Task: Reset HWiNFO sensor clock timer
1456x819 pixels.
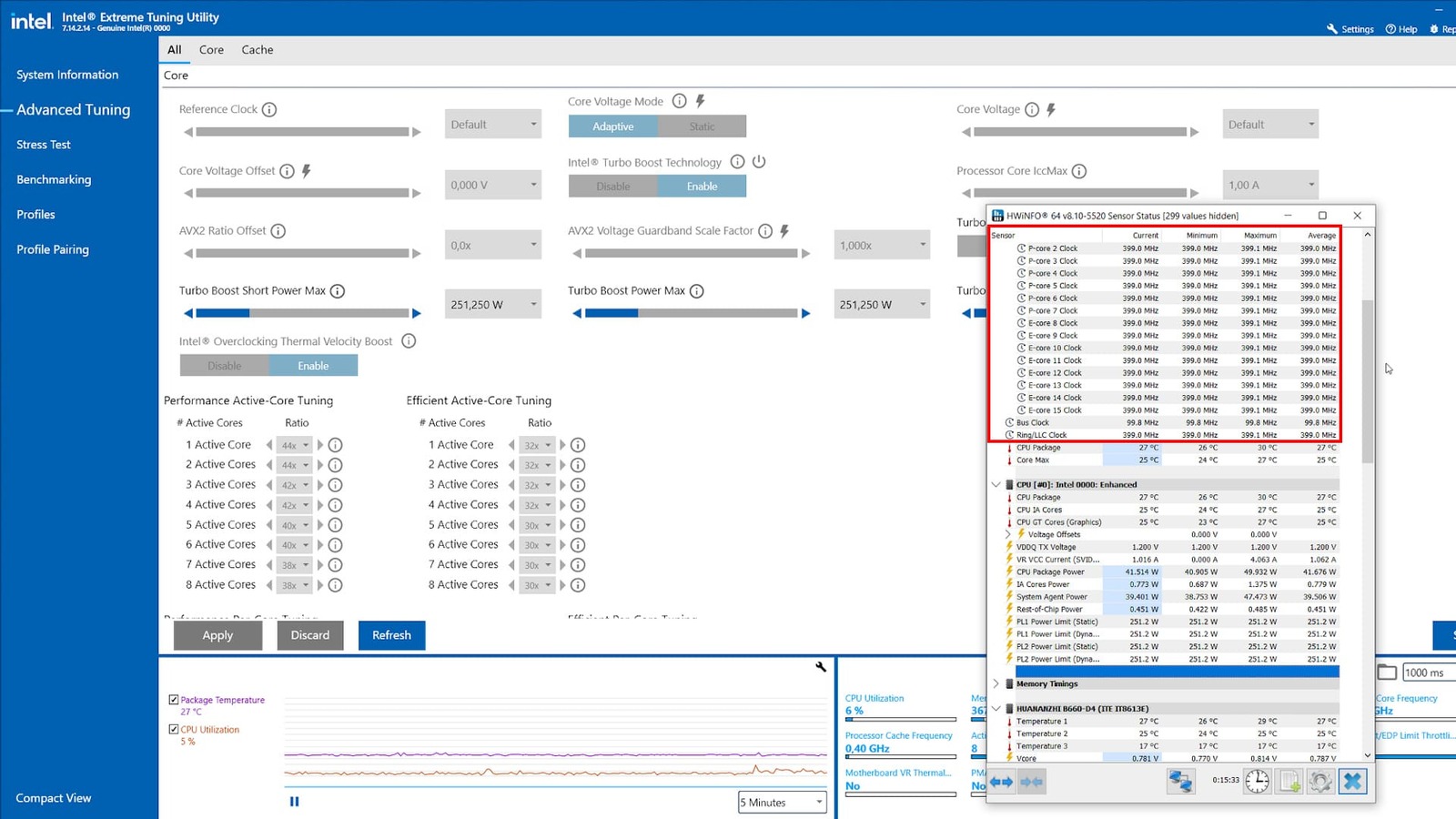Action: (x=1258, y=782)
